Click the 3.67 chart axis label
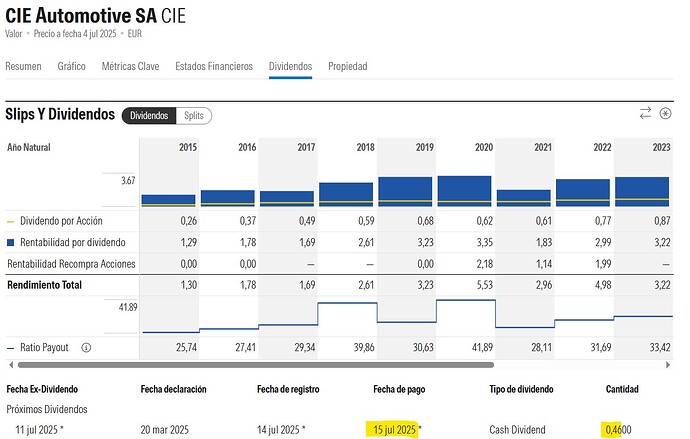 pyautogui.click(x=128, y=181)
